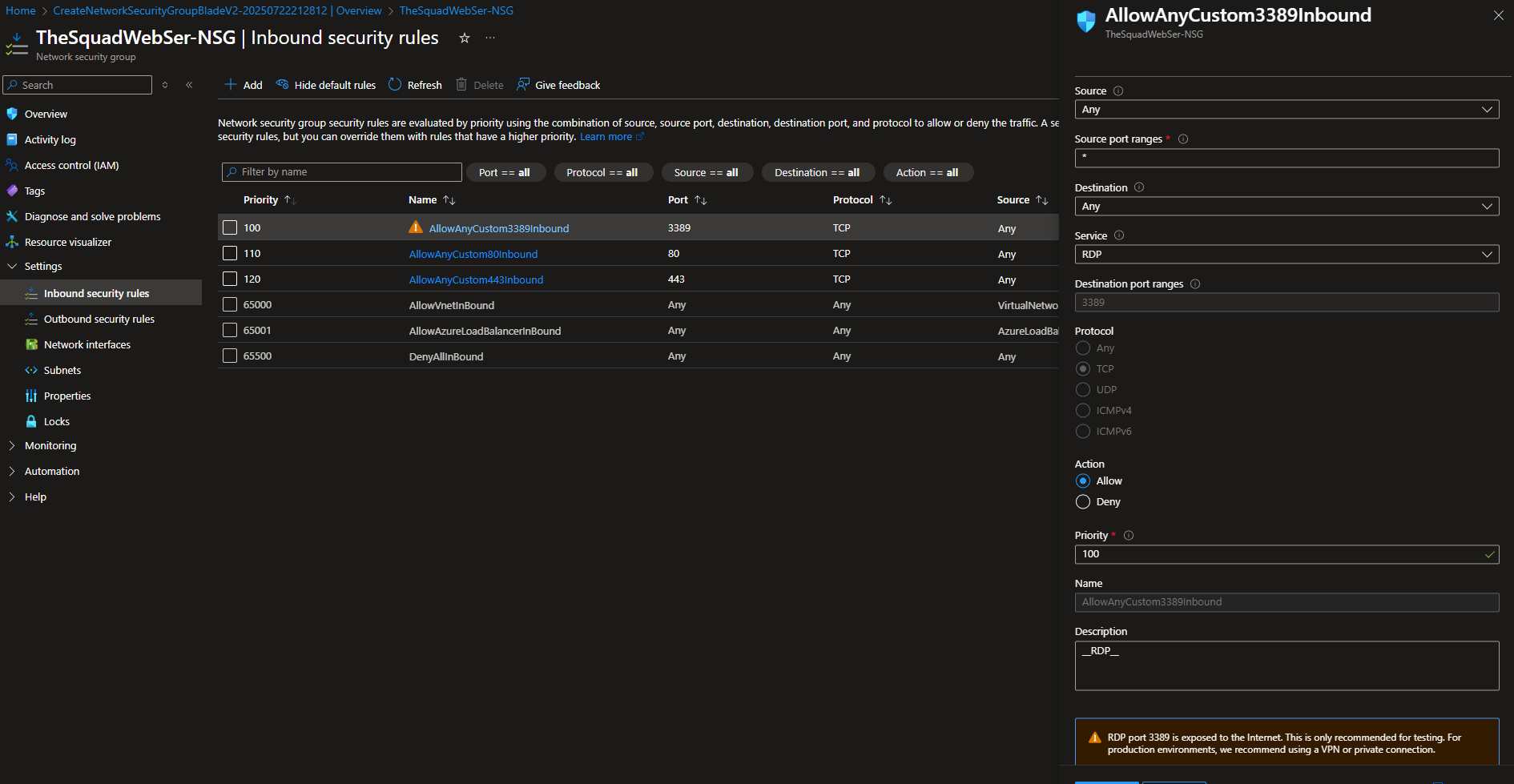The image size is (1514, 784).
Task: Click the Source == all filter pill
Action: 707,172
